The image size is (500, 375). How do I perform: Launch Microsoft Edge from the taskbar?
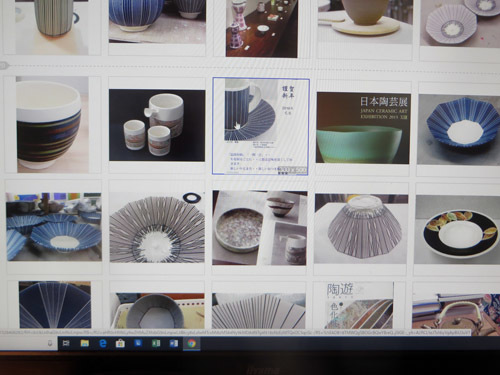pyautogui.click(x=103, y=343)
